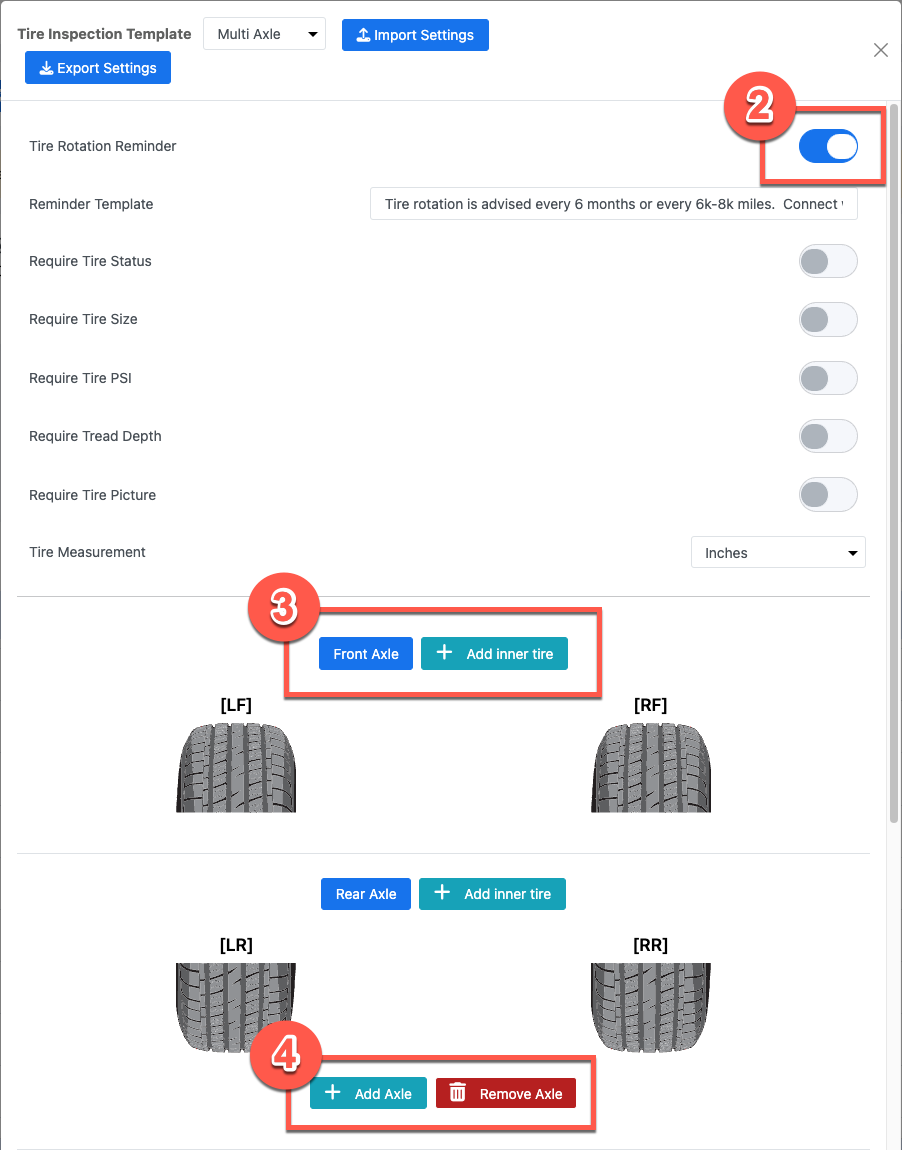
Task: Click the left front [LF] tire image
Action: tap(236, 767)
